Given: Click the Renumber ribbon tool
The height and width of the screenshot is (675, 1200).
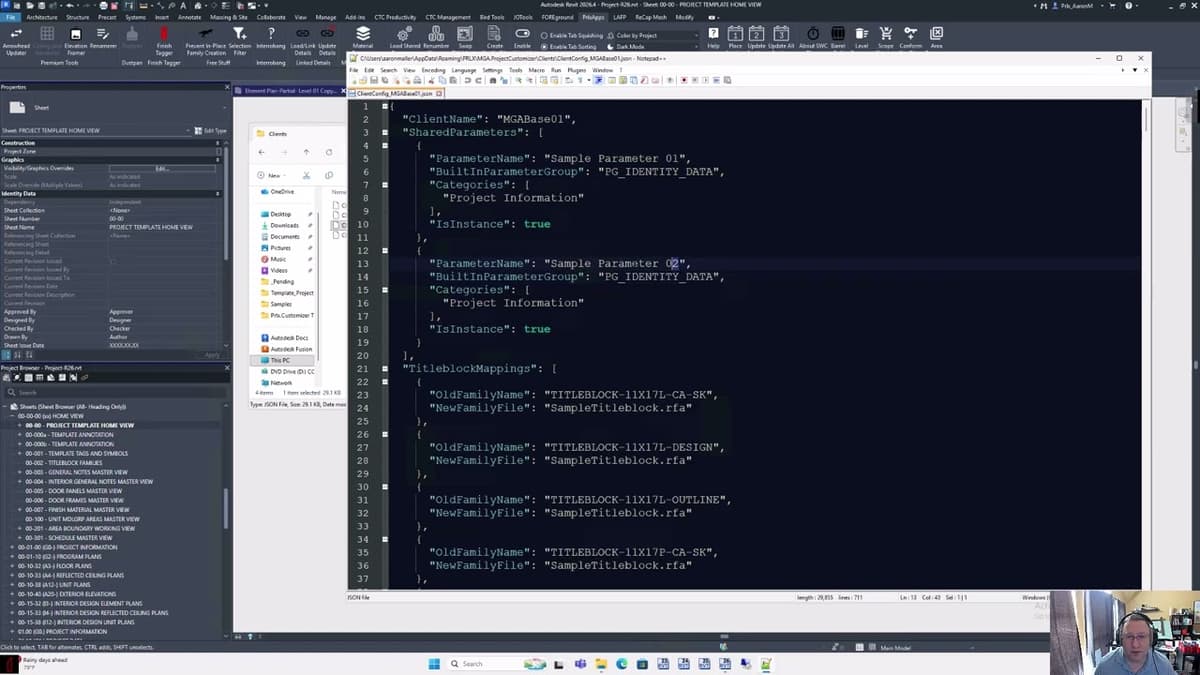Looking at the screenshot, I should click(436, 38).
